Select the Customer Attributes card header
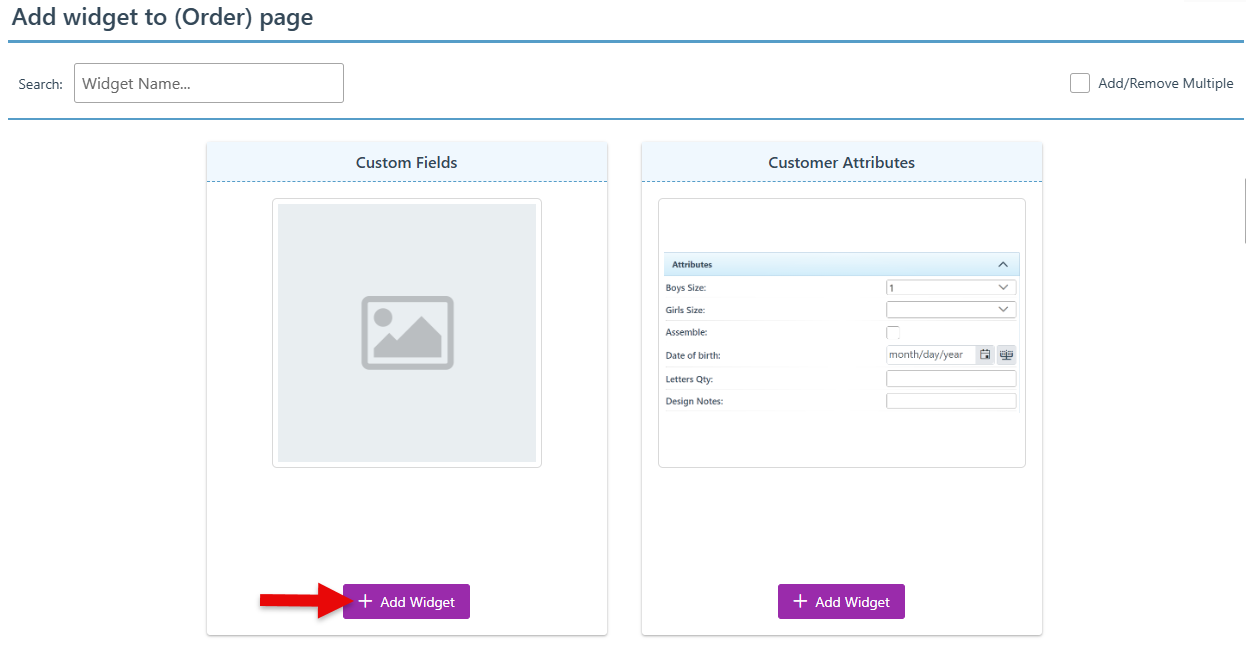Screen dimensions: 1246x647 tap(841, 162)
